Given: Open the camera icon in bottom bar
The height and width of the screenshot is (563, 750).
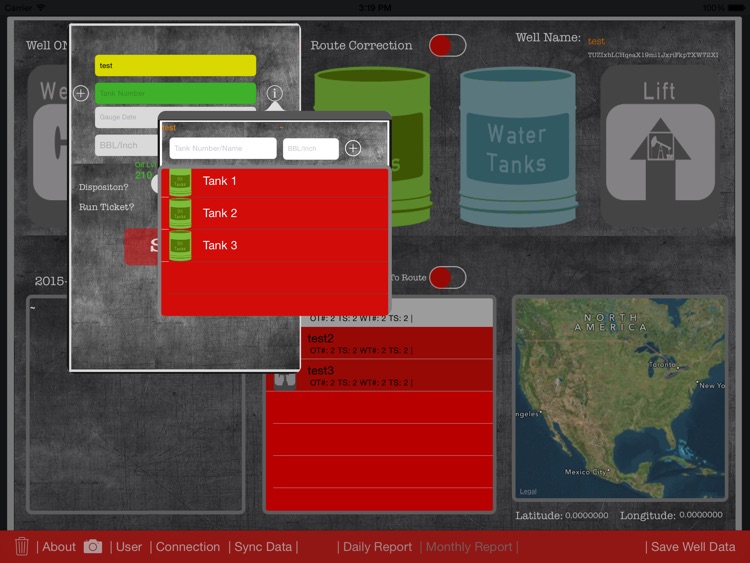Looking at the screenshot, I should tap(93, 546).
